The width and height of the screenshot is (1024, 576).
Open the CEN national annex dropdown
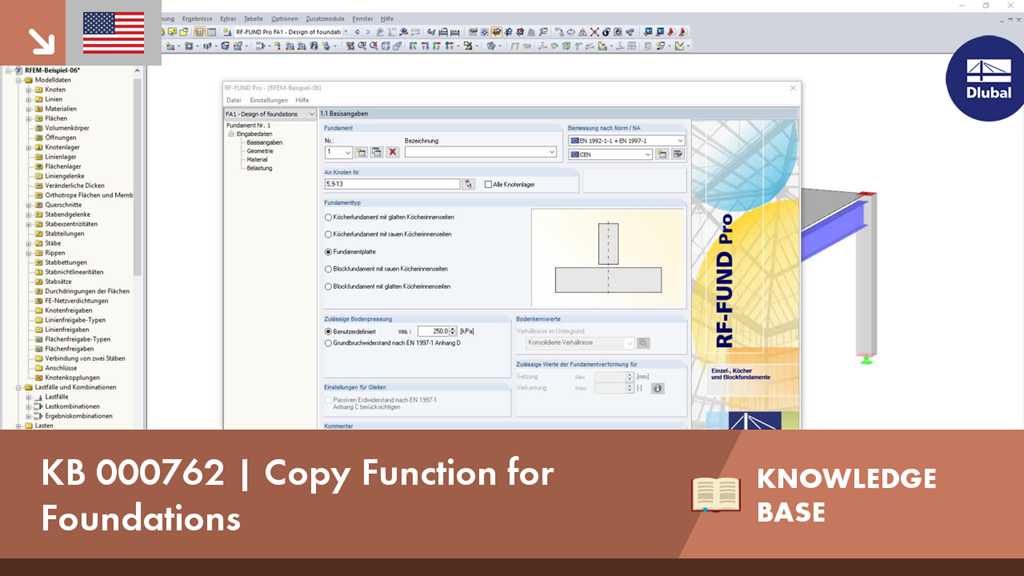[x=611, y=155]
